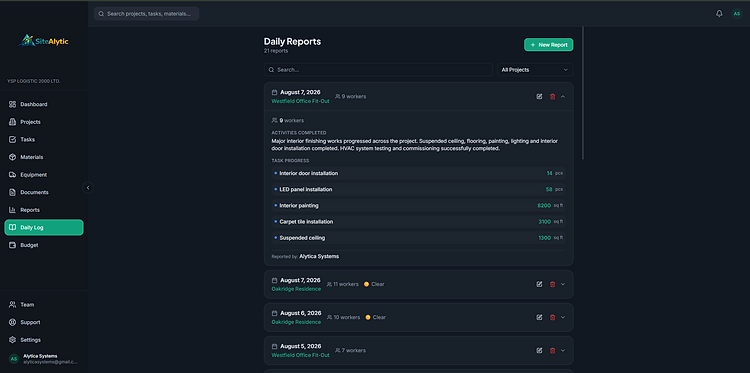This screenshot has height=373, width=750.
Task: Open Projects in sidebar
Action: point(44,122)
